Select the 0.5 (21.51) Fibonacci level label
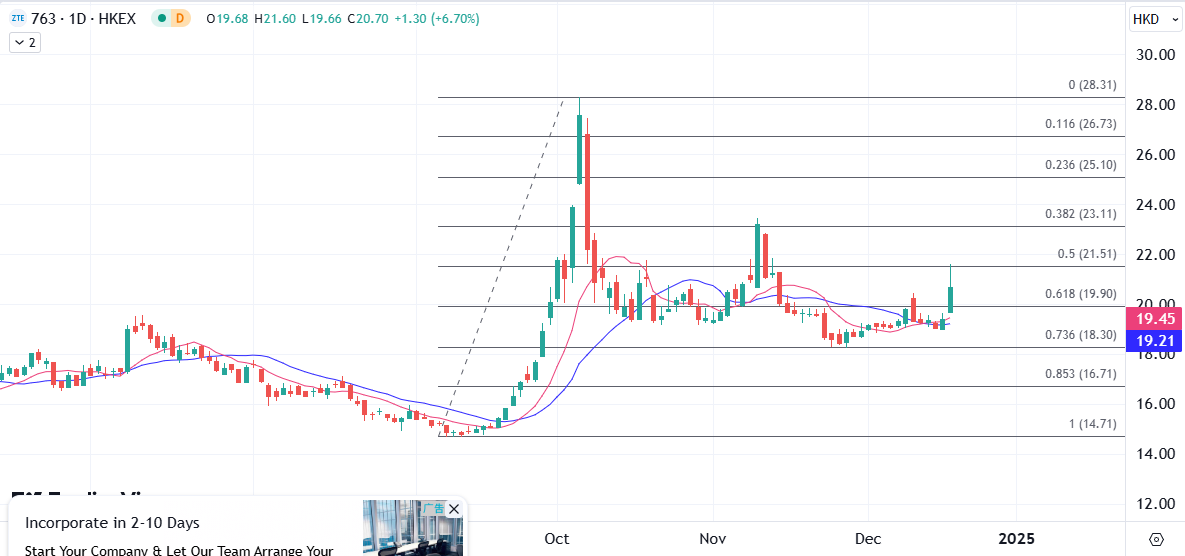 click(x=1086, y=254)
